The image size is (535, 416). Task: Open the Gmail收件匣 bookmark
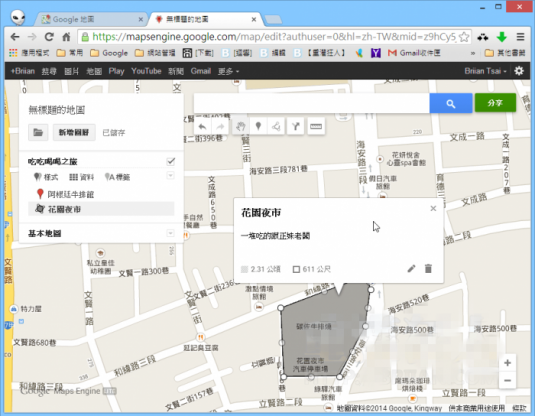click(x=414, y=53)
